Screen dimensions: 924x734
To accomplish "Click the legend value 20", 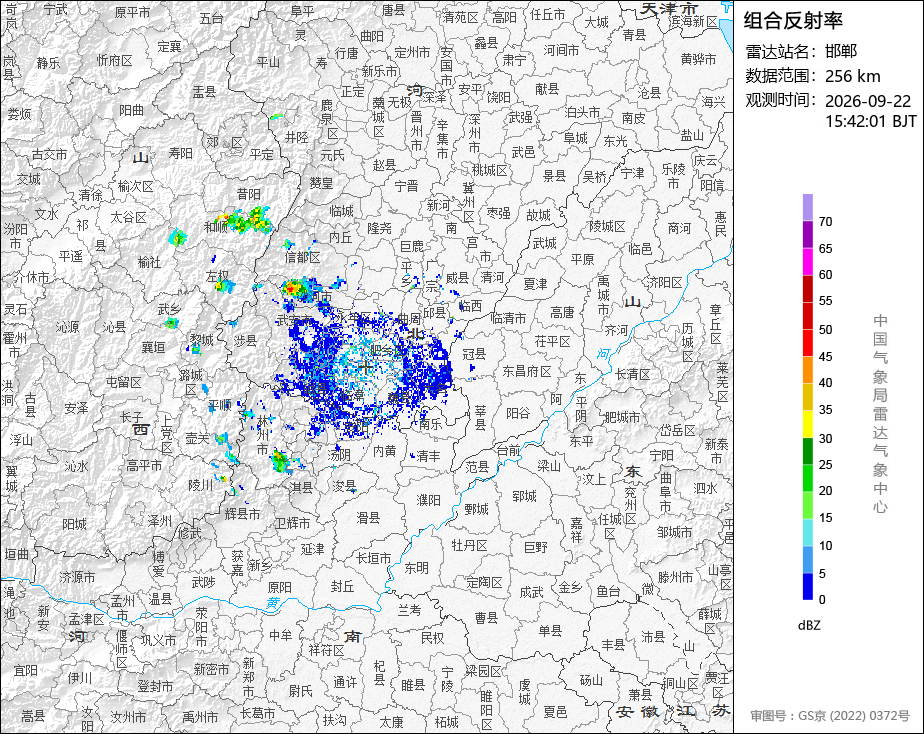I will click(826, 490).
